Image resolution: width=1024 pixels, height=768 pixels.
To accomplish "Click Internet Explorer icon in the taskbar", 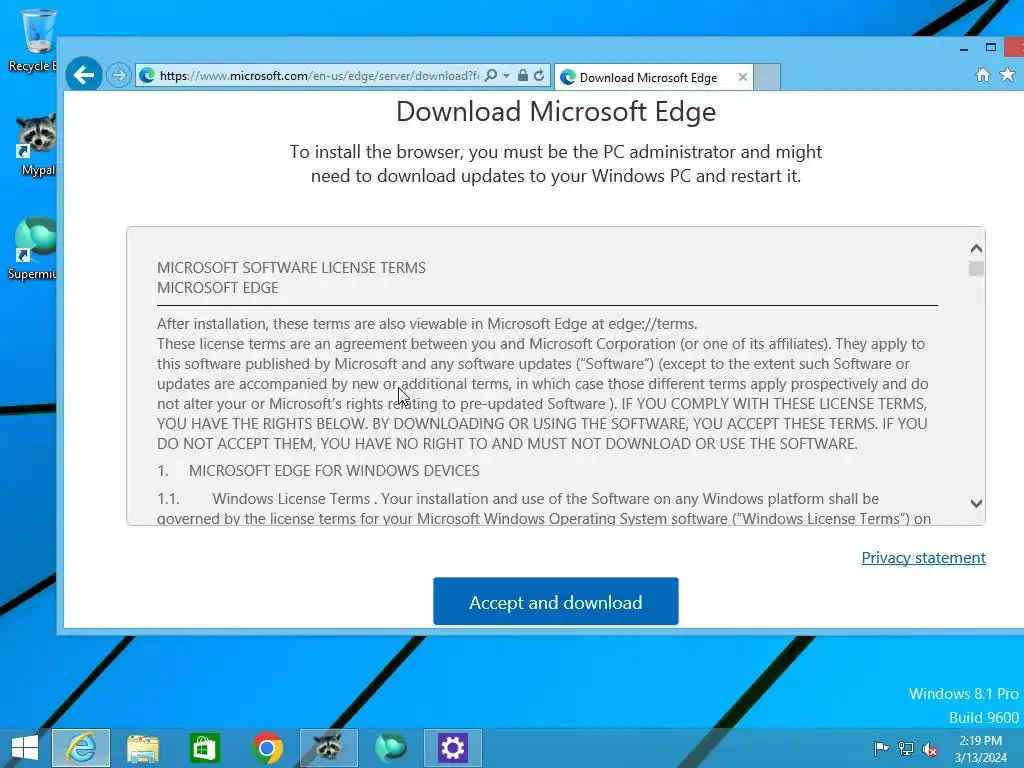I will (81, 748).
